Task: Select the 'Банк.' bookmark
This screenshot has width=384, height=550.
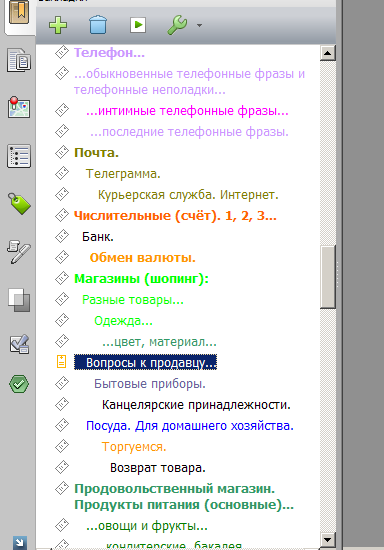Action: [98, 237]
